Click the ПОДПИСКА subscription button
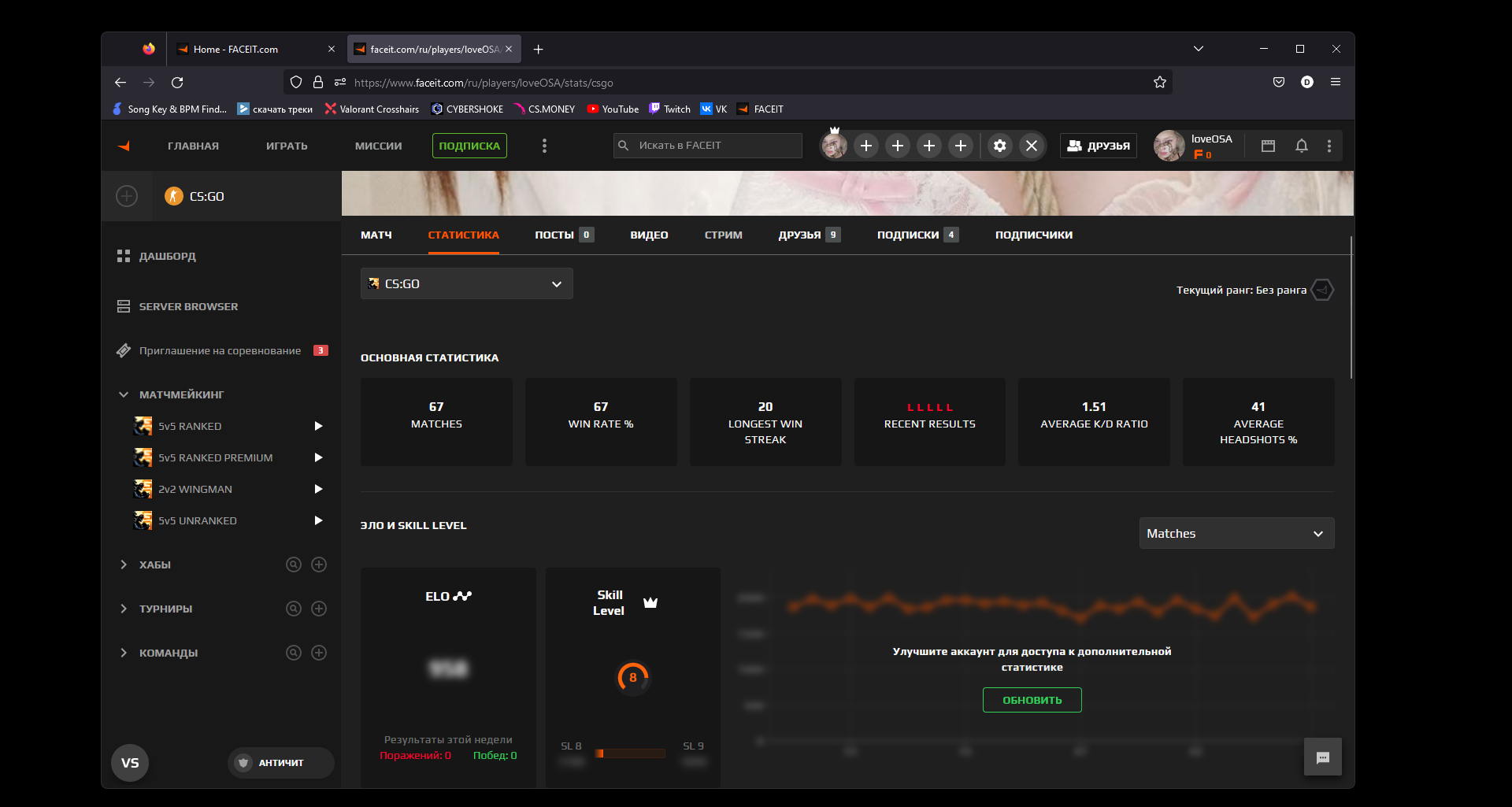 point(469,146)
